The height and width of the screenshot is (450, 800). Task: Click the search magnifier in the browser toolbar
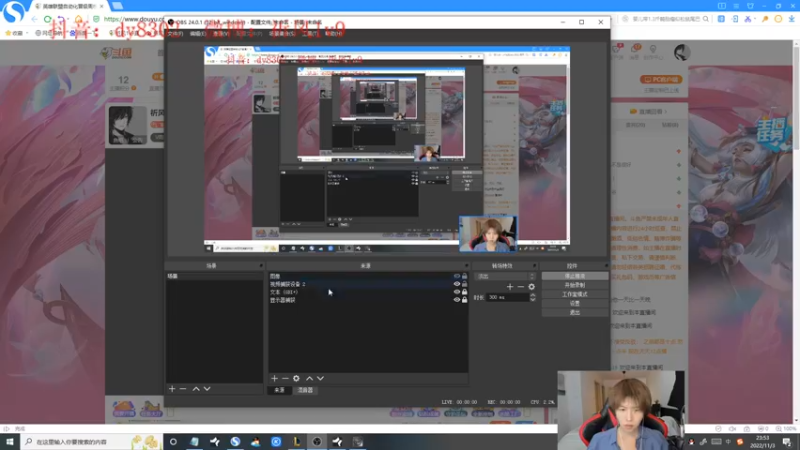[706, 19]
